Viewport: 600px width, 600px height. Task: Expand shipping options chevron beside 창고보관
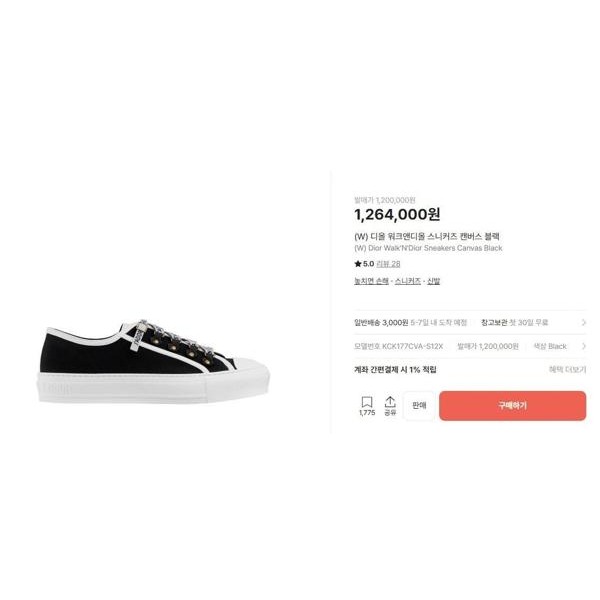pos(583,323)
